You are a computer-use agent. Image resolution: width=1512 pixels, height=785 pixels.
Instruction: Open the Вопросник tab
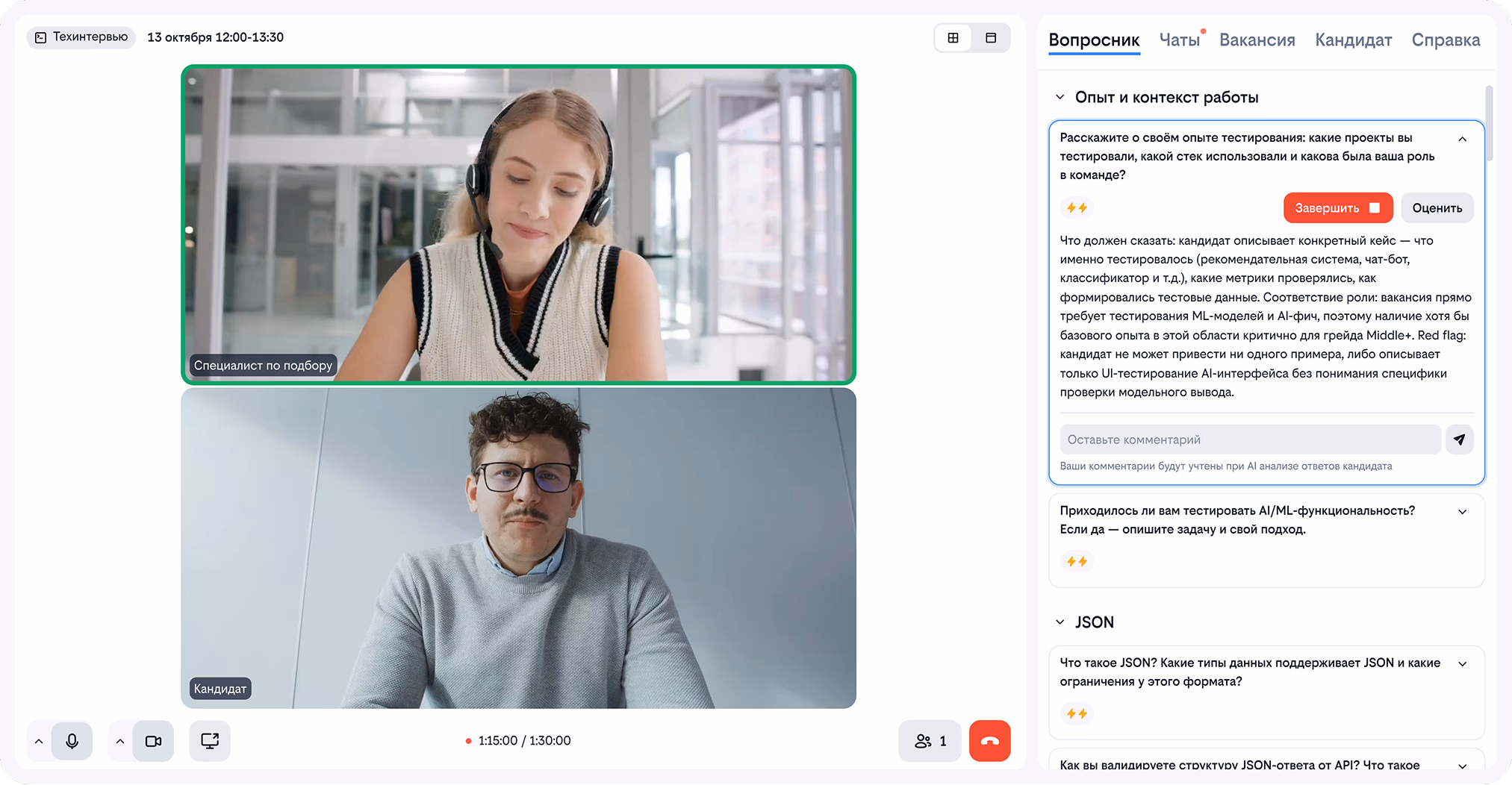(x=1094, y=40)
